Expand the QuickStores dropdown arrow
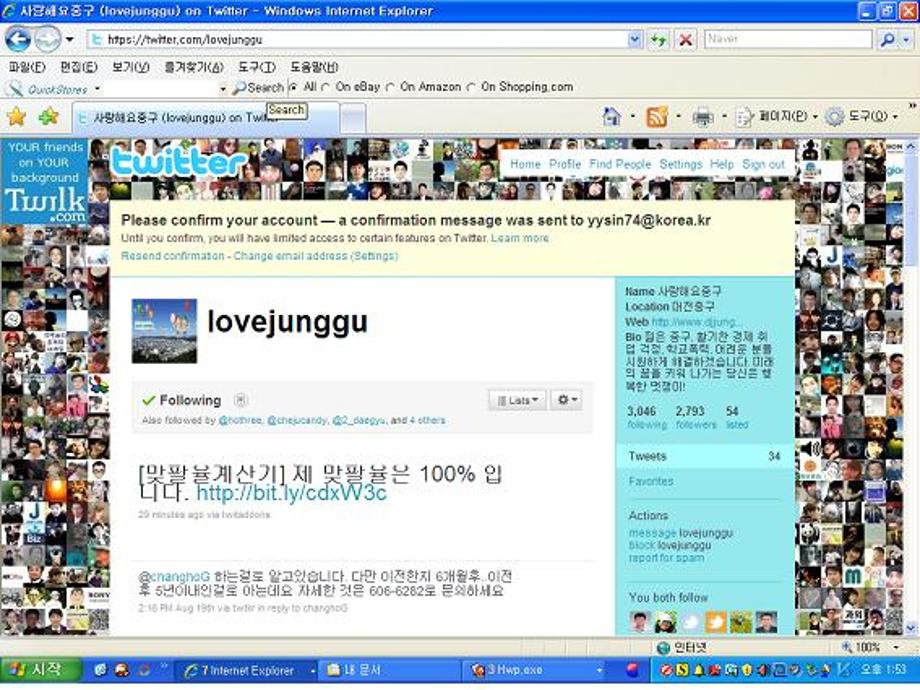Viewport: 920px width, 690px height. tap(97, 89)
